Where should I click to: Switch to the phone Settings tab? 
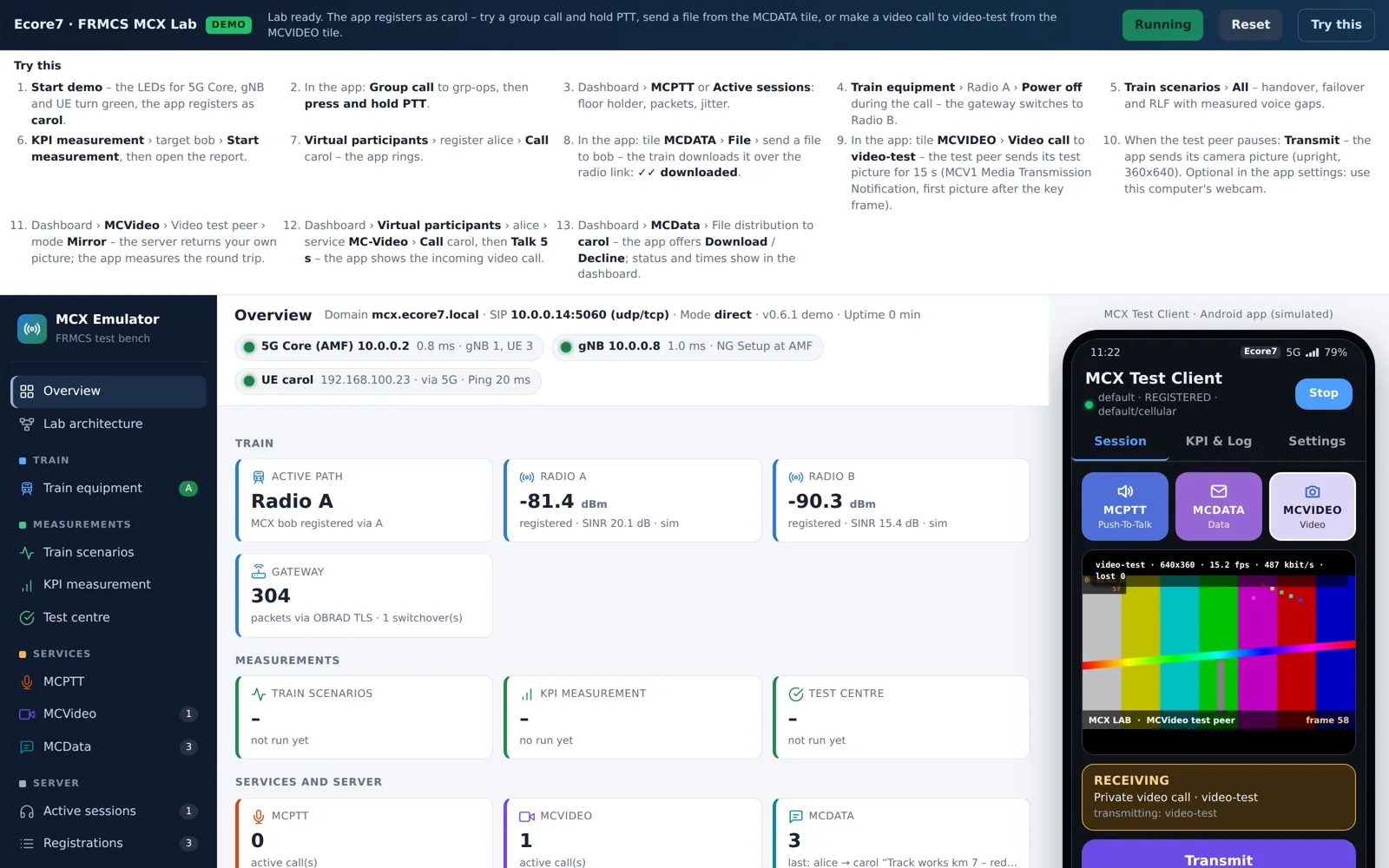[1316, 442]
